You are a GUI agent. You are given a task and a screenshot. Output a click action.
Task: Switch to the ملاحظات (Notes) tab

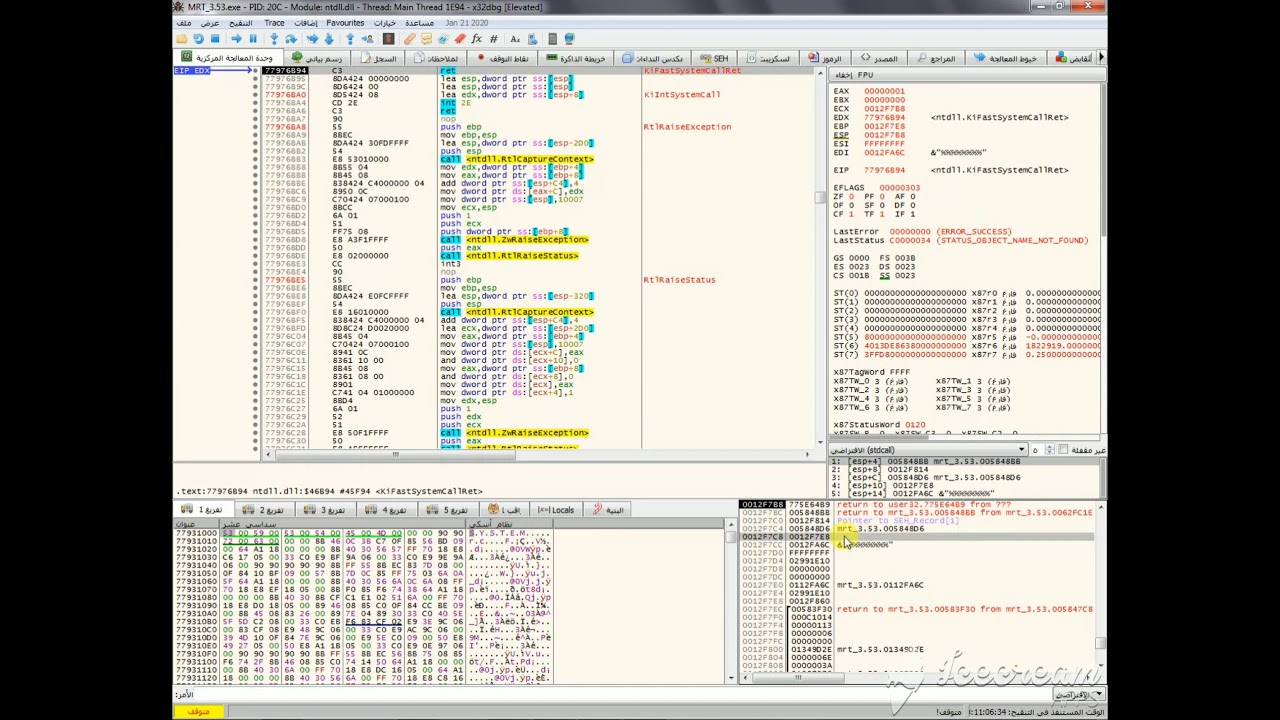(435, 58)
